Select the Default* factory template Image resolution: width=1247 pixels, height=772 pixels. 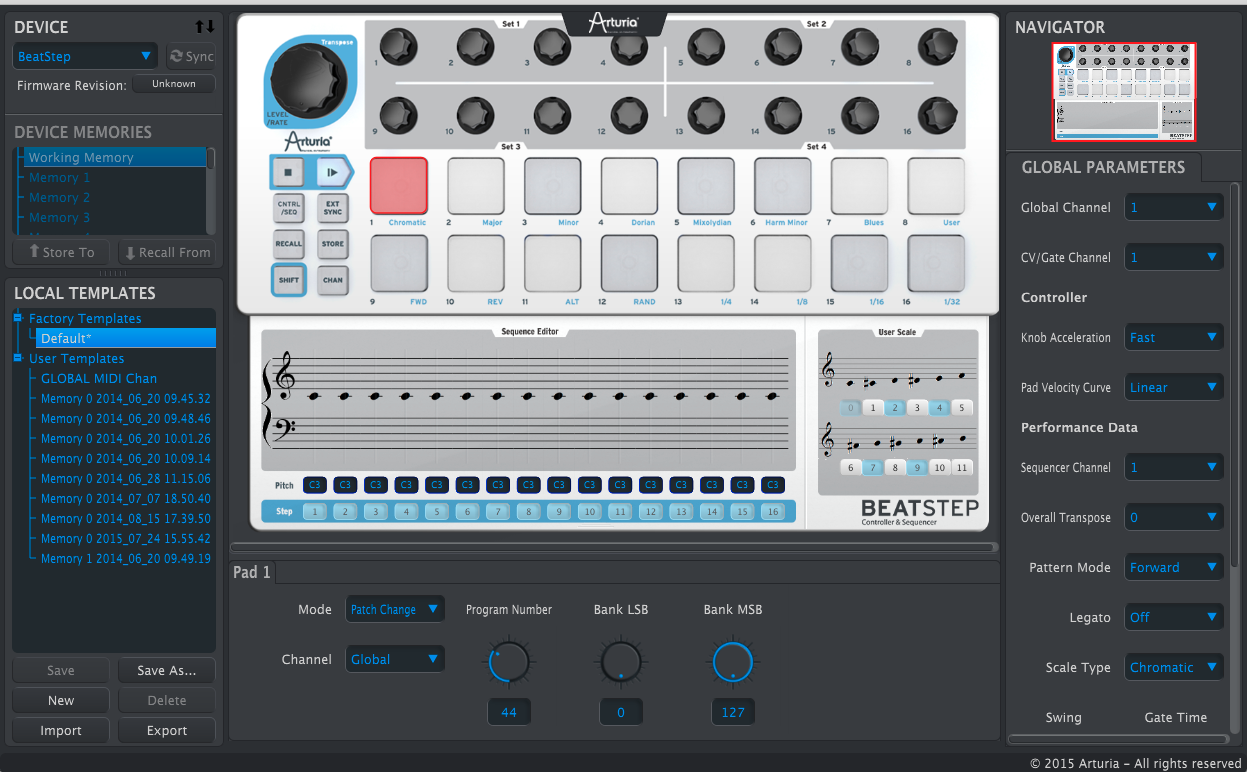tap(126, 338)
